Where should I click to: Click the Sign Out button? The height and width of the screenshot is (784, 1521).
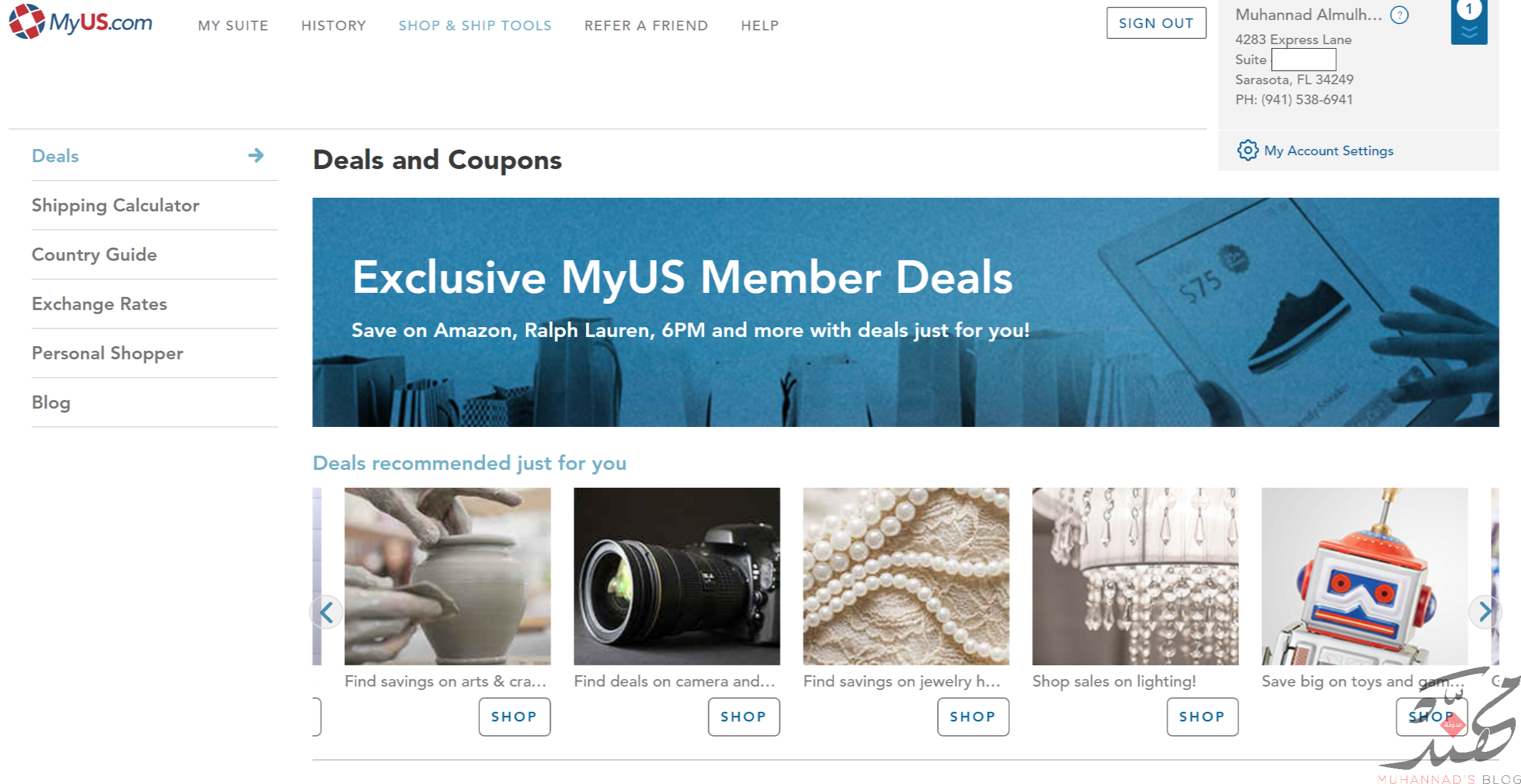coord(1155,23)
